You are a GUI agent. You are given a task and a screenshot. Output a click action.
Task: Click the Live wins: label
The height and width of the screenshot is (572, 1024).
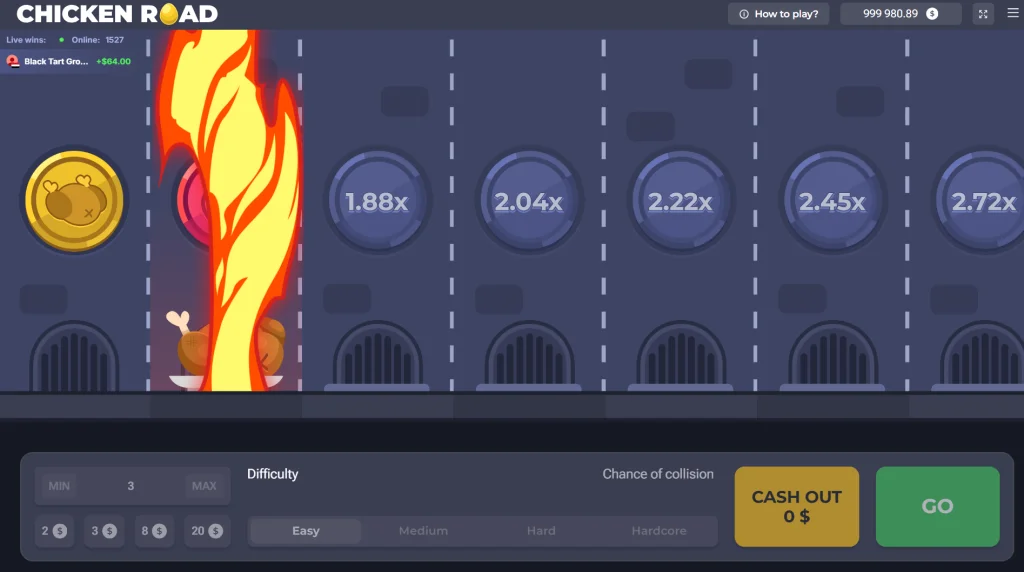pos(26,40)
